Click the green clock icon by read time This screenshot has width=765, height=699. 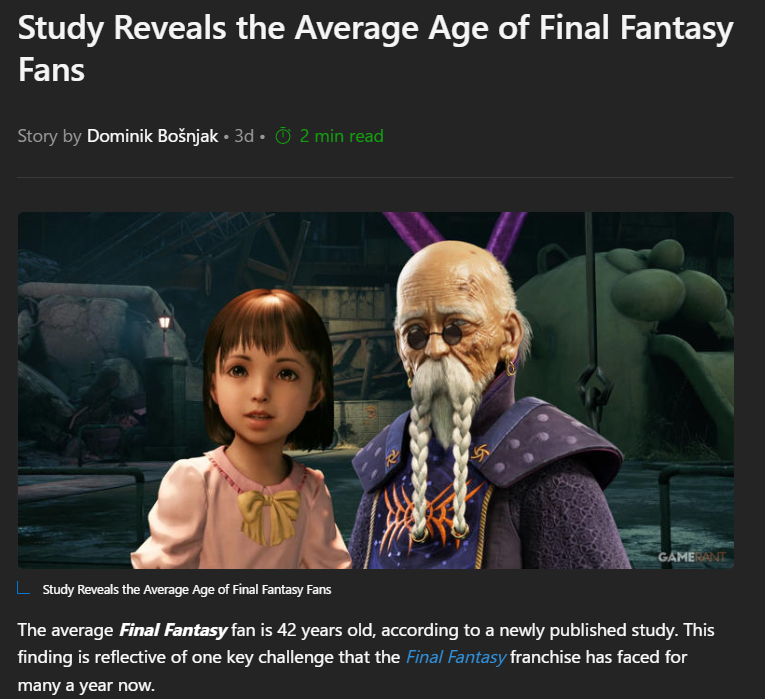283,136
